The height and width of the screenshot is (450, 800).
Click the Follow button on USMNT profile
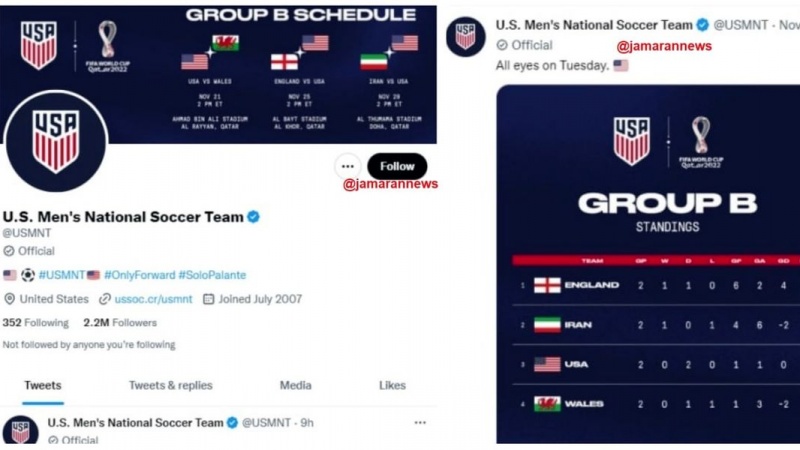tap(397, 166)
